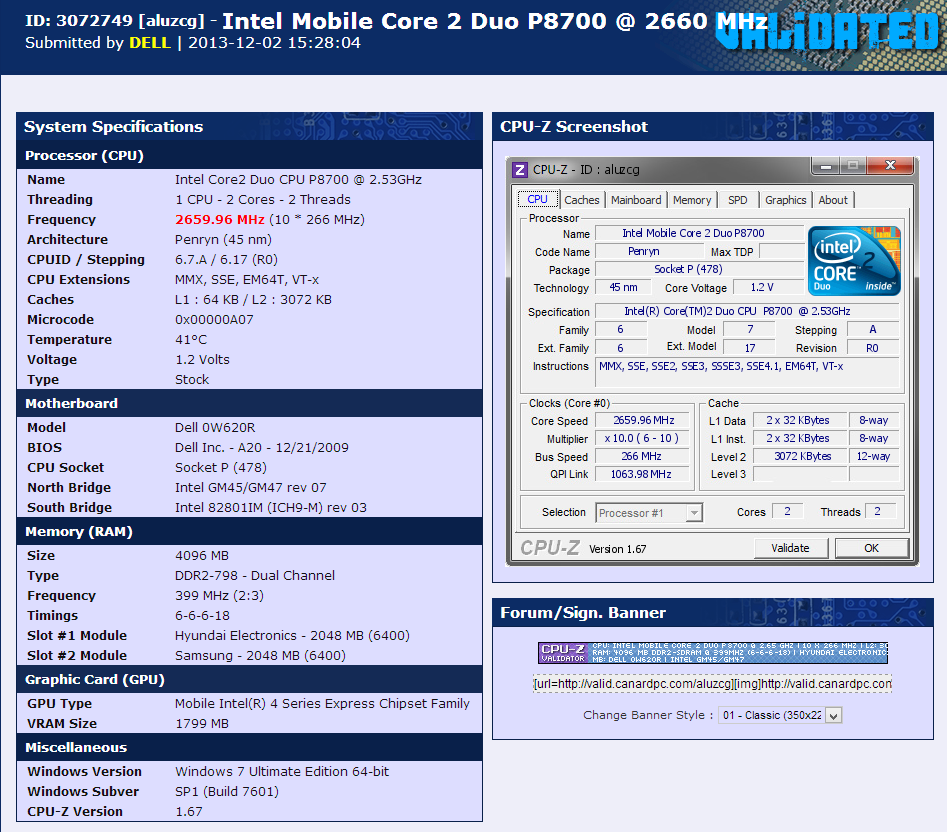This screenshot has width=947, height=832.
Task: Select the CPU tab
Action: [537, 199]
